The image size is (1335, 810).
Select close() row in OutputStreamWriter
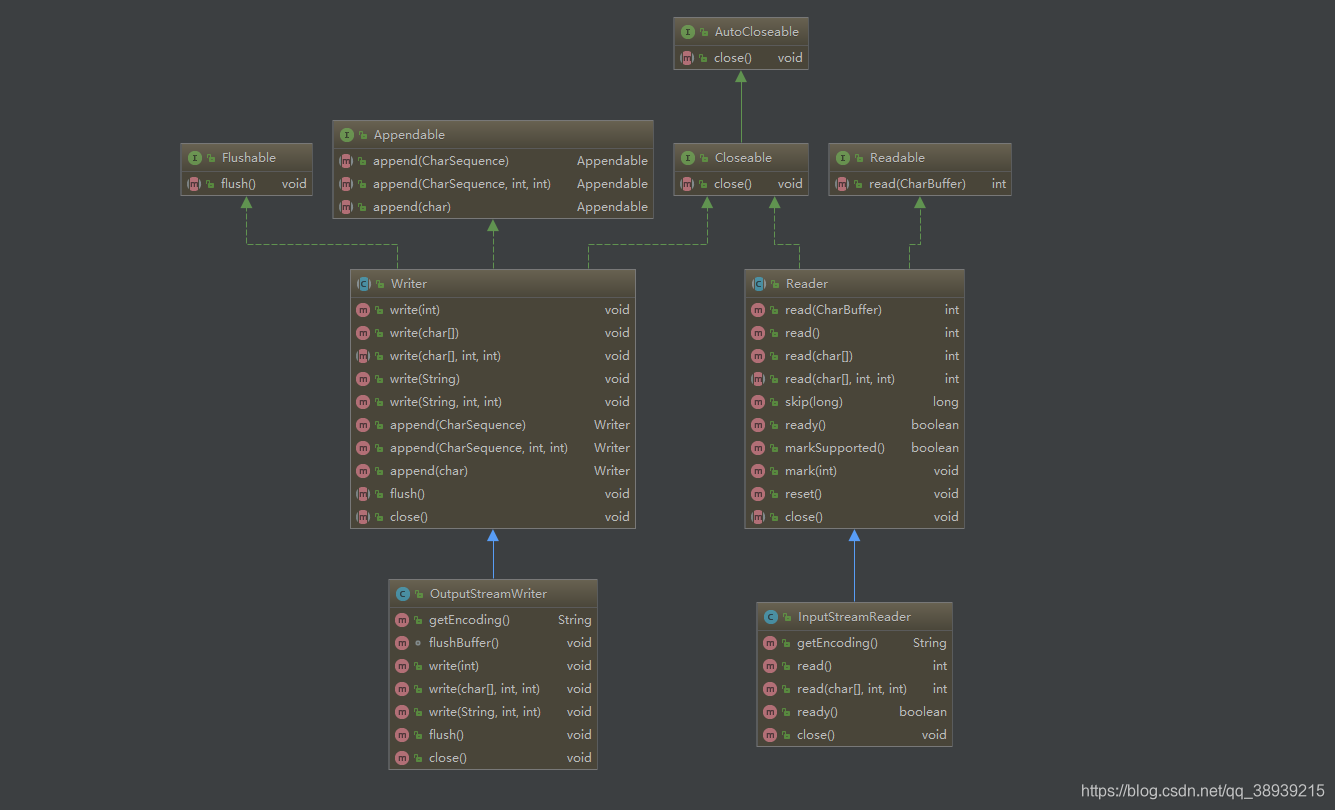493,758
